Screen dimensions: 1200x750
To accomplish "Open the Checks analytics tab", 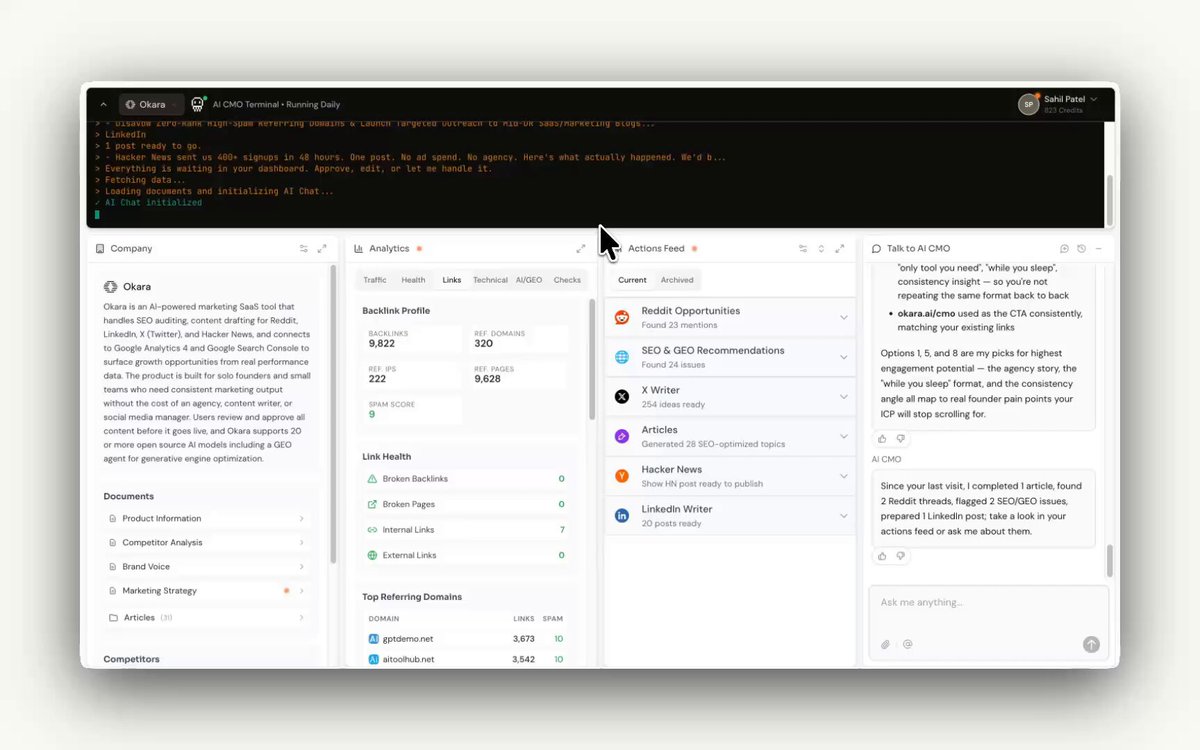I will pyautogui.click(x=567, y=280).
